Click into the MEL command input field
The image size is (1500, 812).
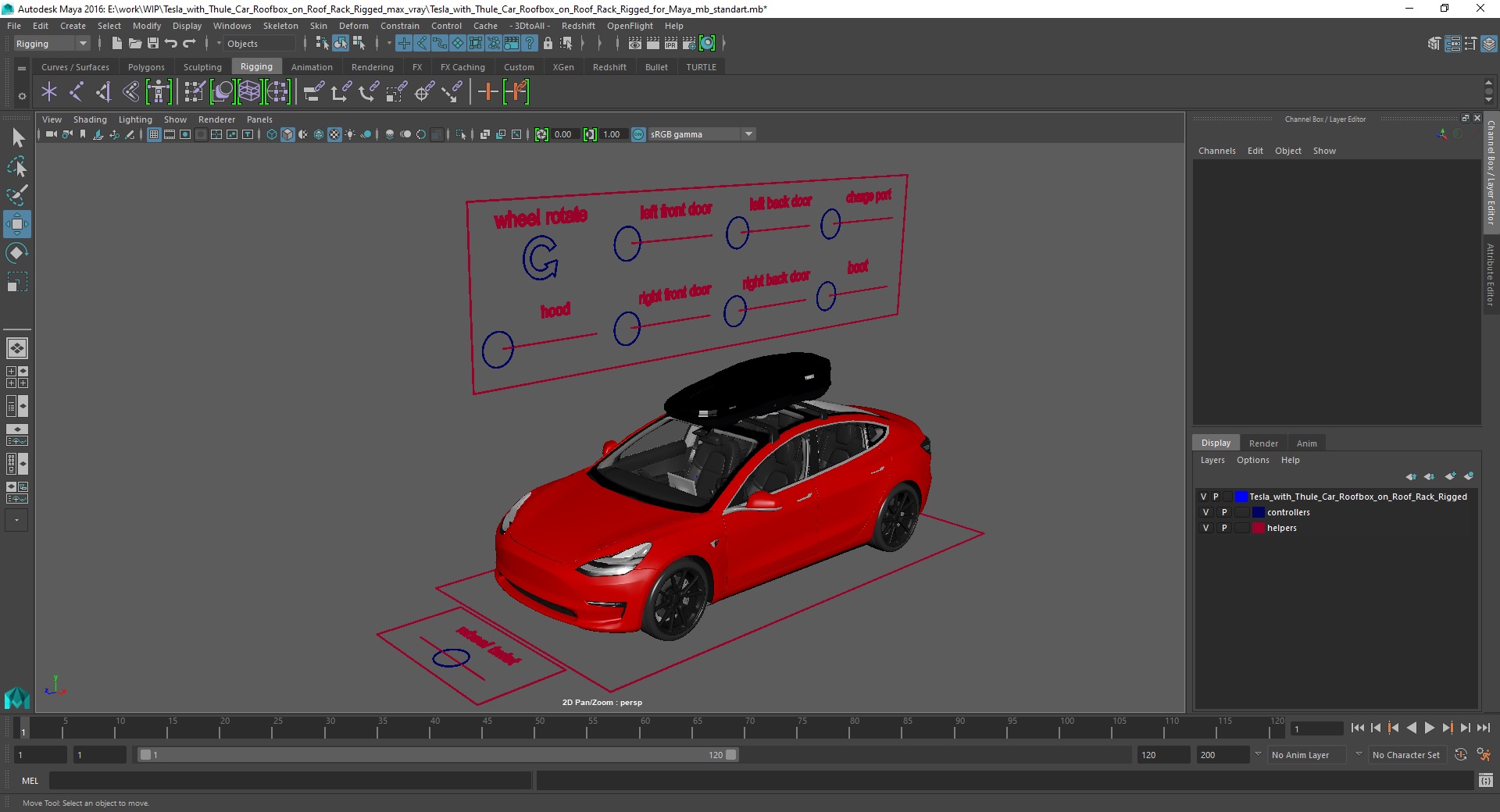[290, 780]
